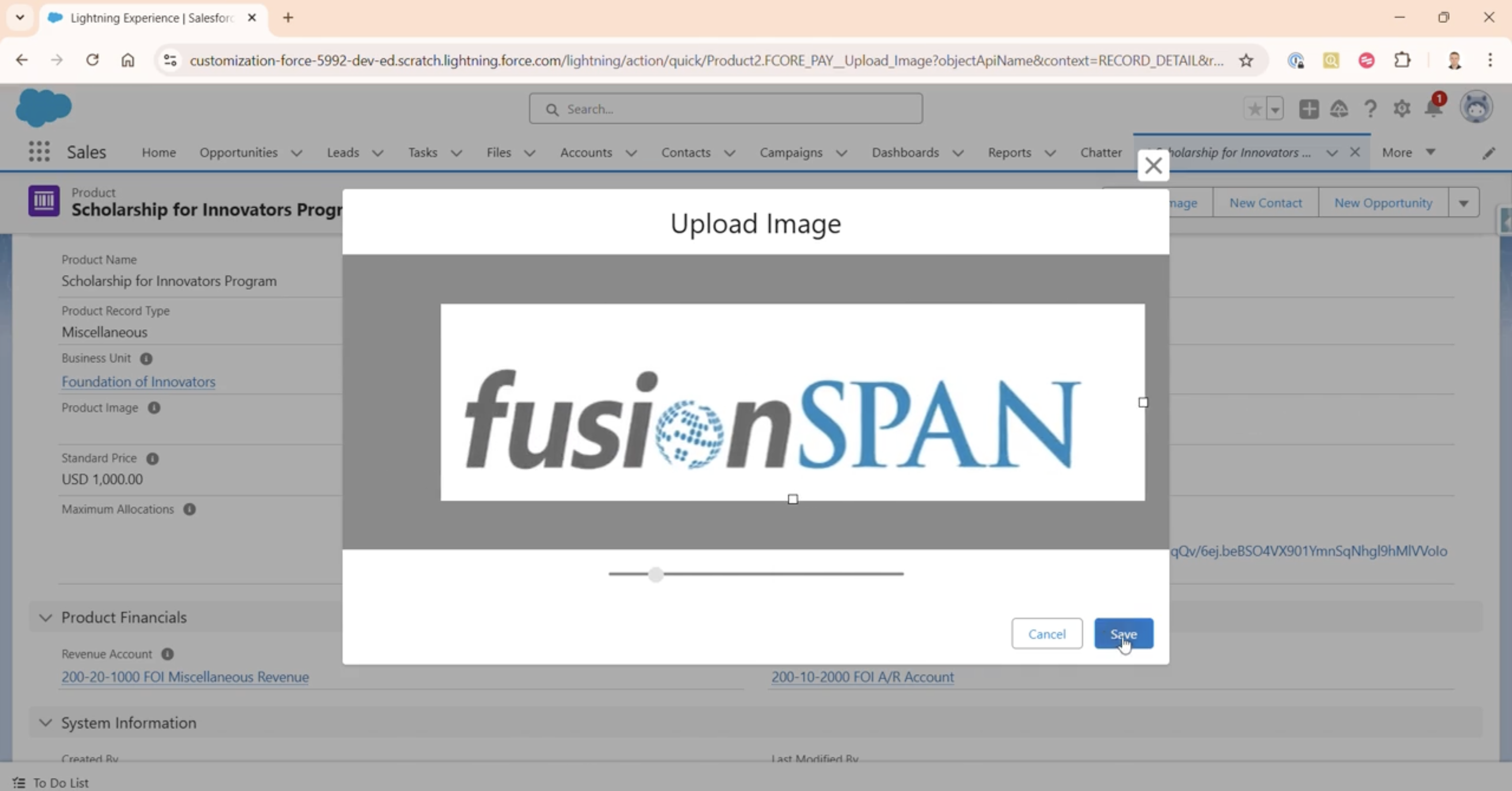This screenshot has width=1512, height=791.
Task: Click the Business Unit info icon
Action: pos(146,358)
